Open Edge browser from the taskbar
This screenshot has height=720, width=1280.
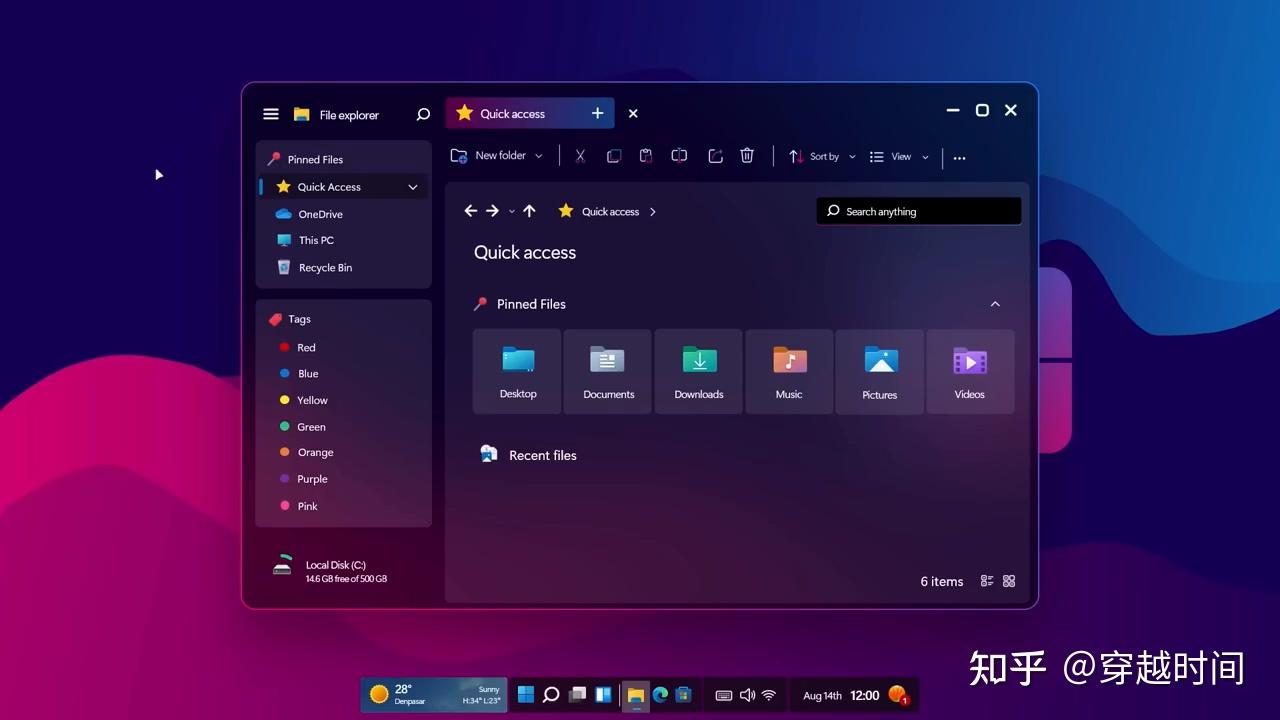660,694
